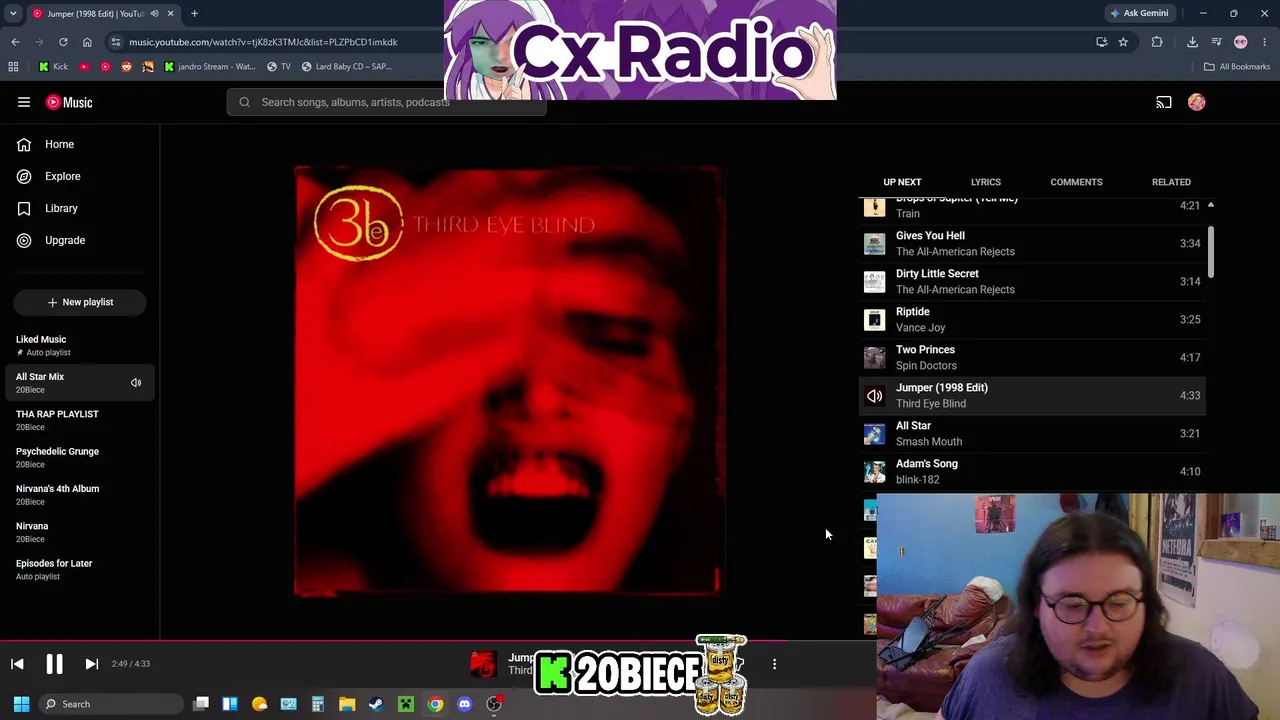Open the Chrome three-dot menu
The height and width of the screenshot is (720, 1280).
1265,42
